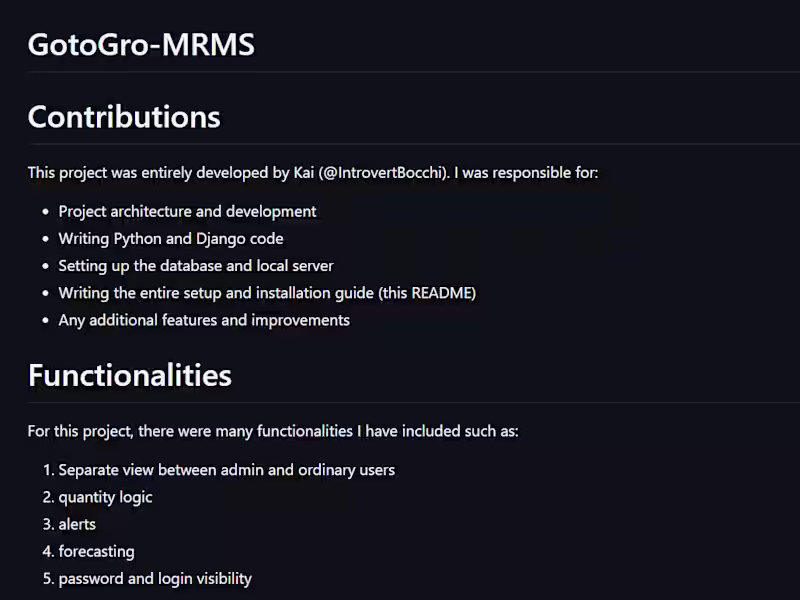This screenshot has width=800, height=600.
Task: Select the 'quantity logic' list item
Action: click(105, 497)
